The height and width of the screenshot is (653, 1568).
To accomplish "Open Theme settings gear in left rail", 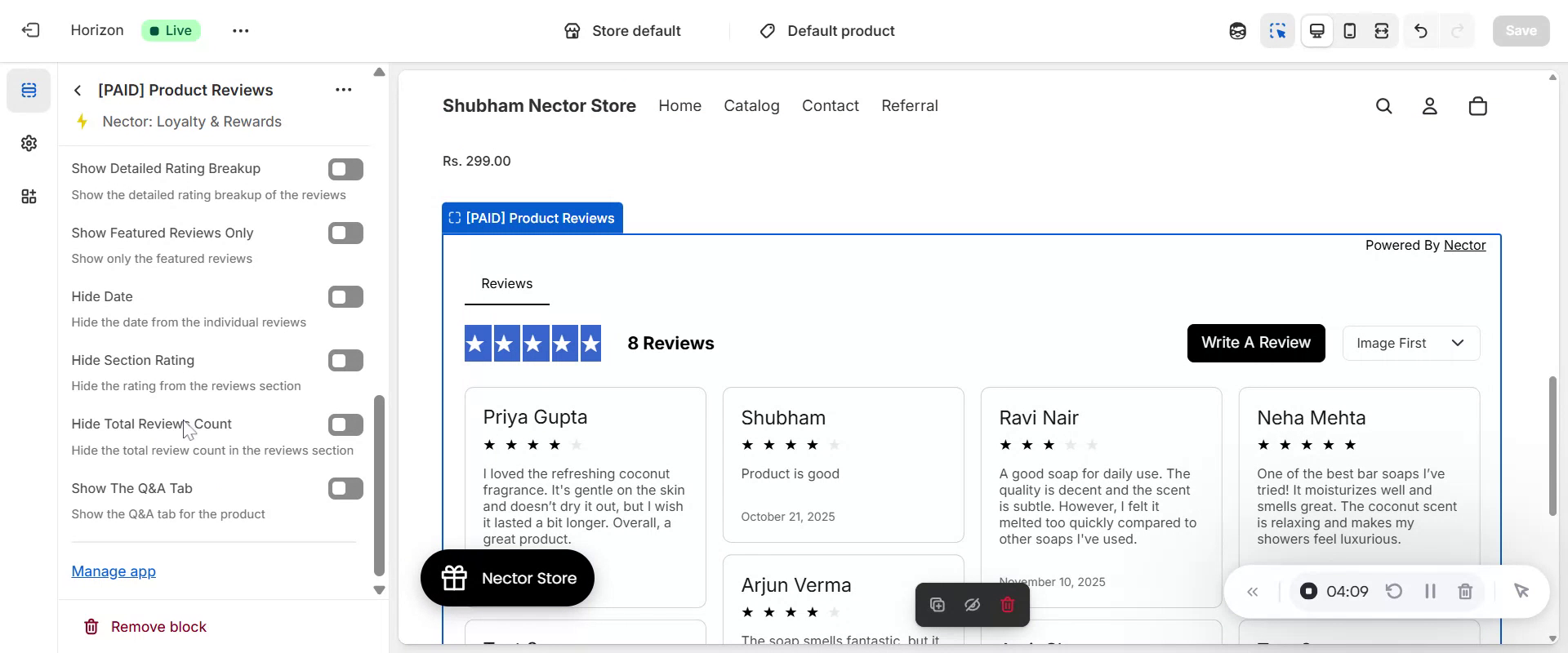I will 29,144.
